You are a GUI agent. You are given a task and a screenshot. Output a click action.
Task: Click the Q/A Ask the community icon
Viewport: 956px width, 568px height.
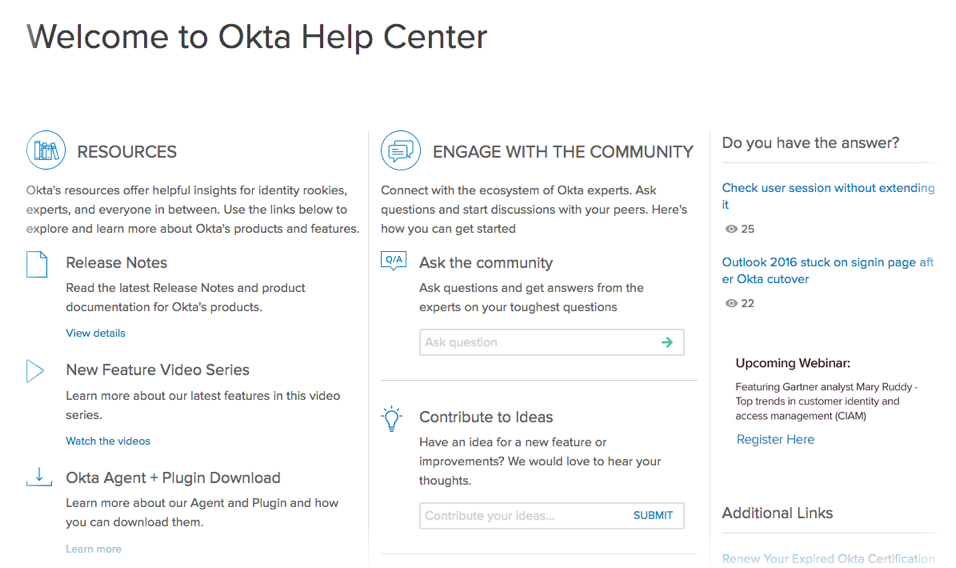394,262
